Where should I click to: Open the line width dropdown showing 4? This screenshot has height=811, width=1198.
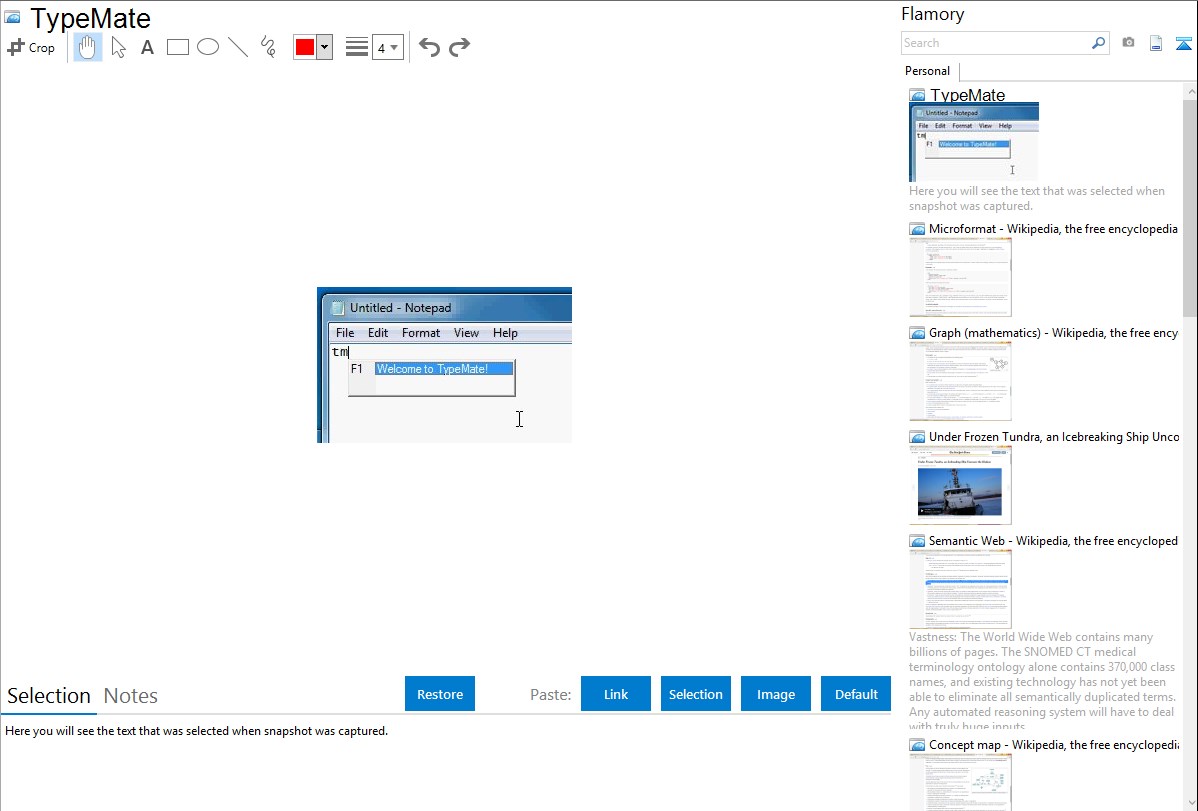point(388,47)
